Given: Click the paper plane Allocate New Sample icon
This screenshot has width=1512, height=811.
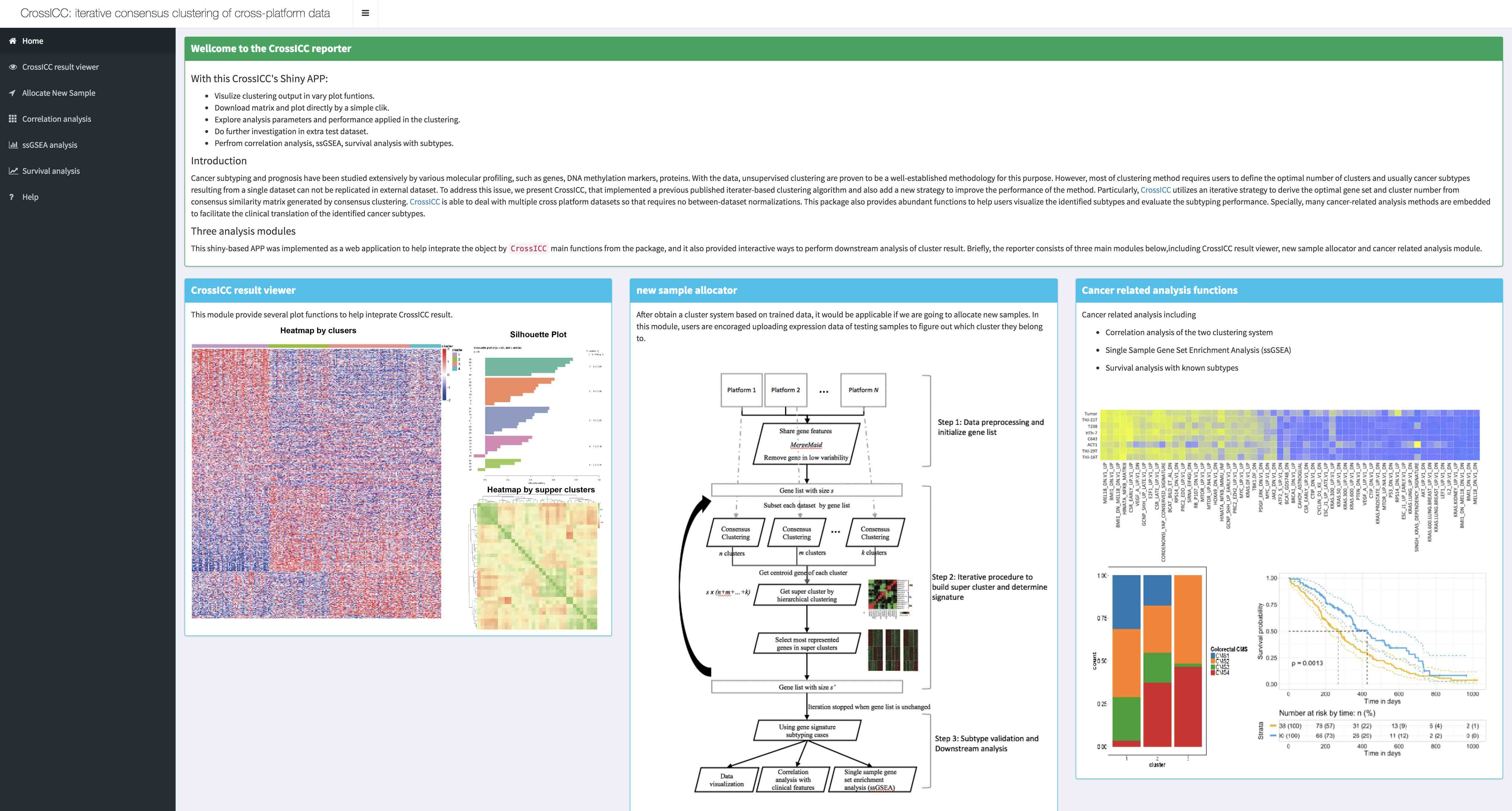Looking at the screenshot, I should [x=12, y=93].
